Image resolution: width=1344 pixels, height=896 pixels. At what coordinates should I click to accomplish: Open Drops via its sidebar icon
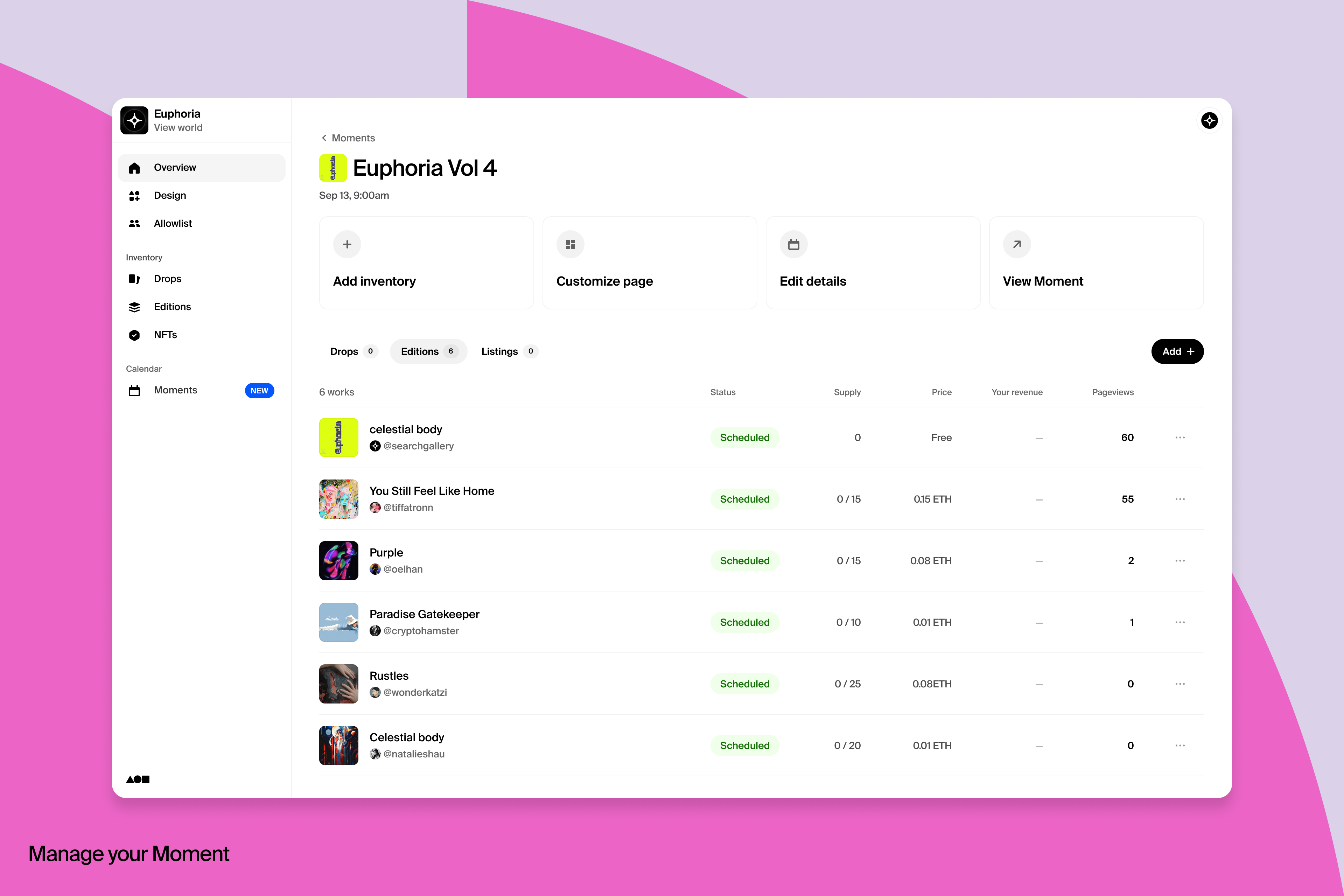134,279
